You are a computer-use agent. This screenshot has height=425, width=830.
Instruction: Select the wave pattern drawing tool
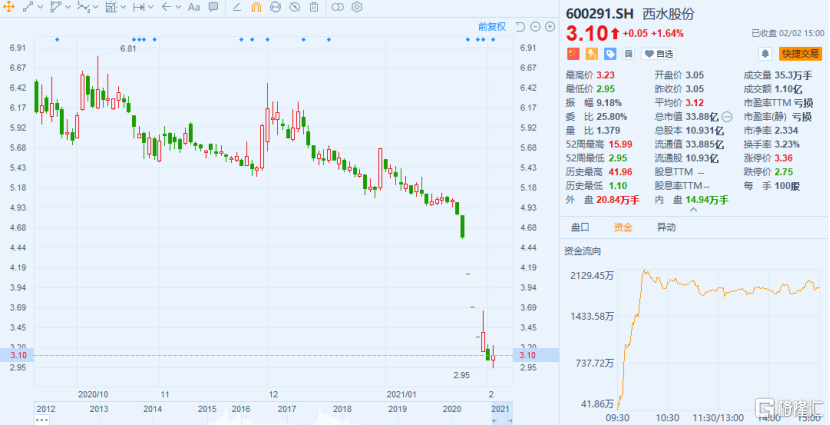pos(84,7)
